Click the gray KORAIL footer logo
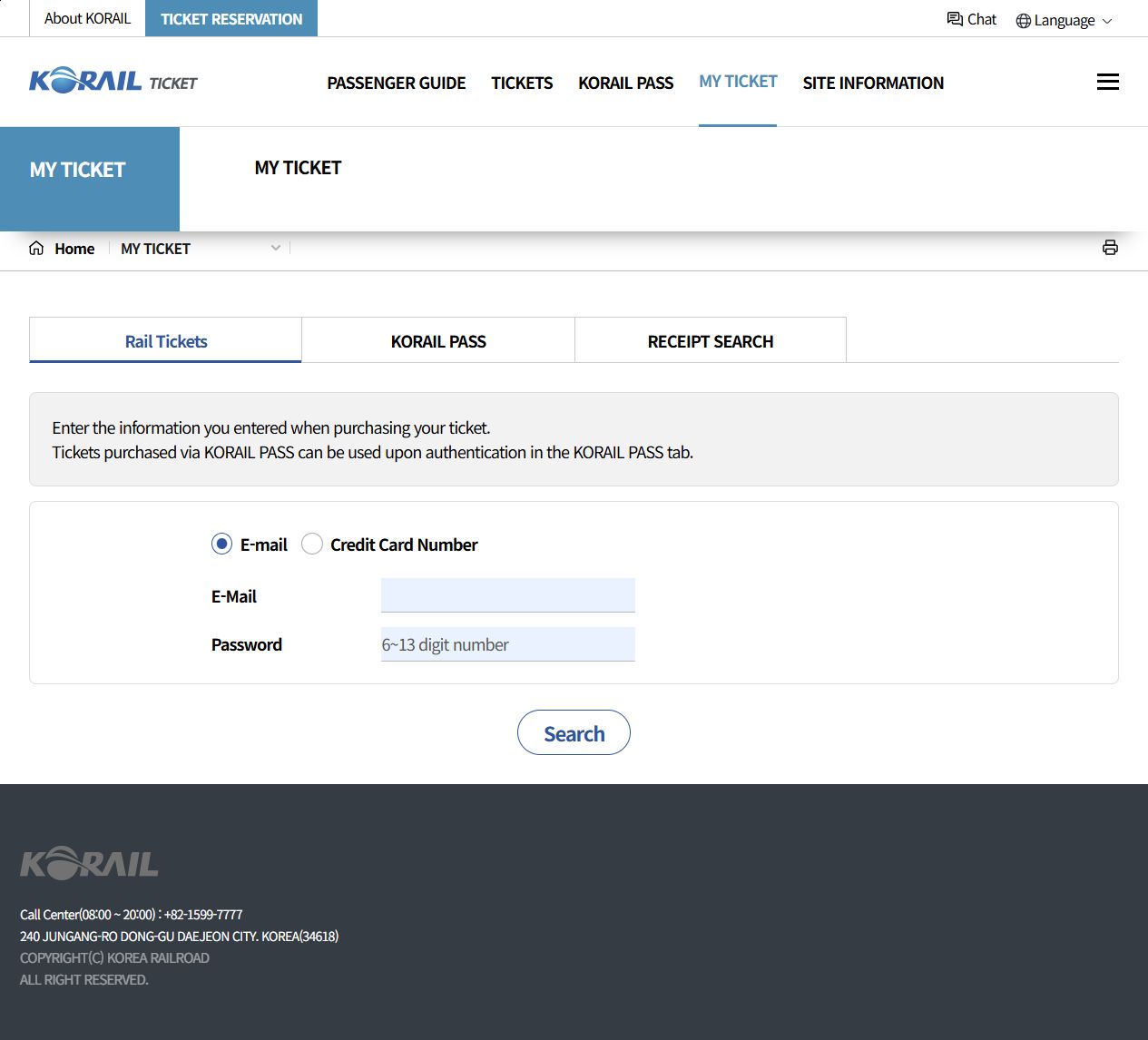This screenshot has width=1148, height=1040. tap(89, 863)
